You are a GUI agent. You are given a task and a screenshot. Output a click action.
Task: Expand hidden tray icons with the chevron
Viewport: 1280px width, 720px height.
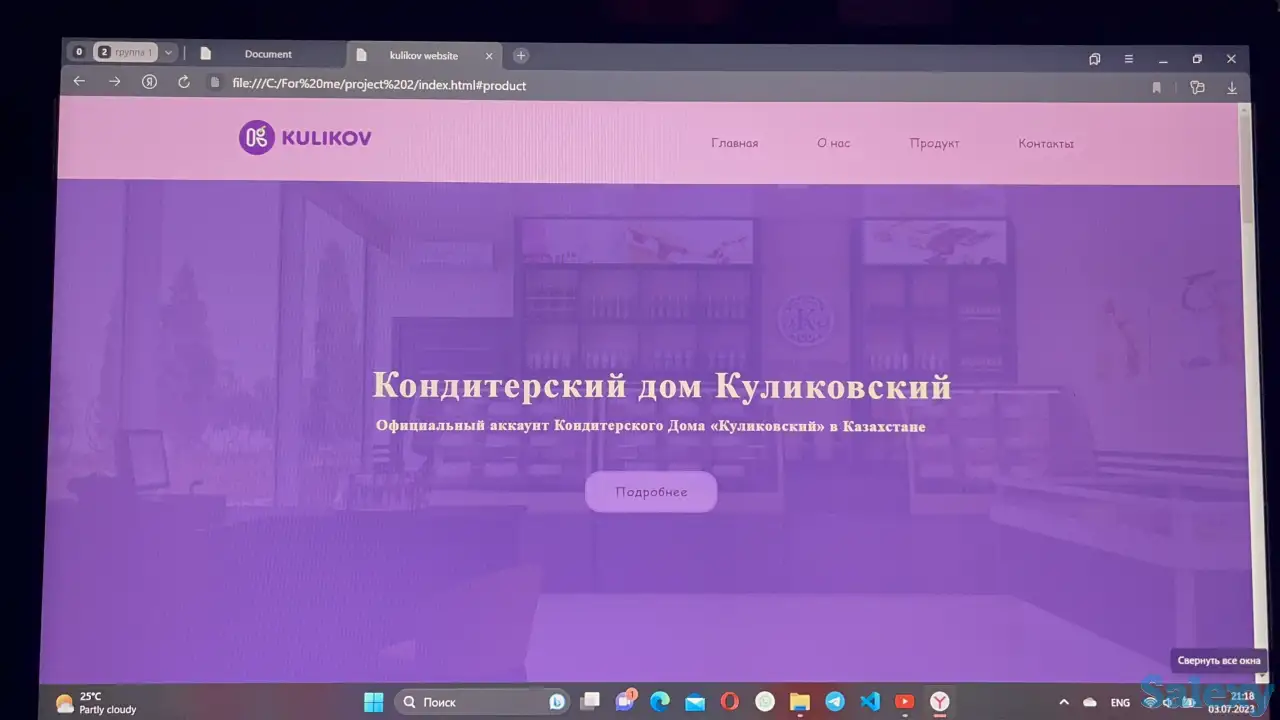click(x=1063, y=701)
